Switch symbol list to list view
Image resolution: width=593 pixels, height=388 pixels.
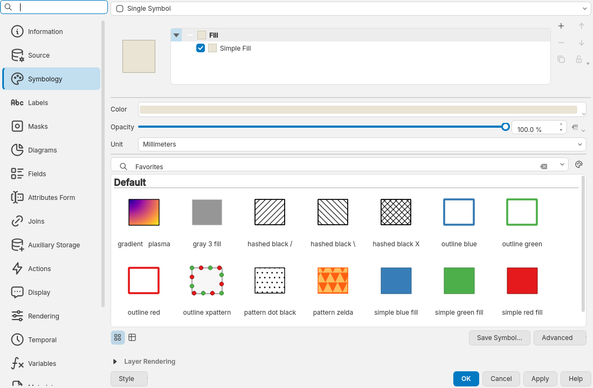132,337
